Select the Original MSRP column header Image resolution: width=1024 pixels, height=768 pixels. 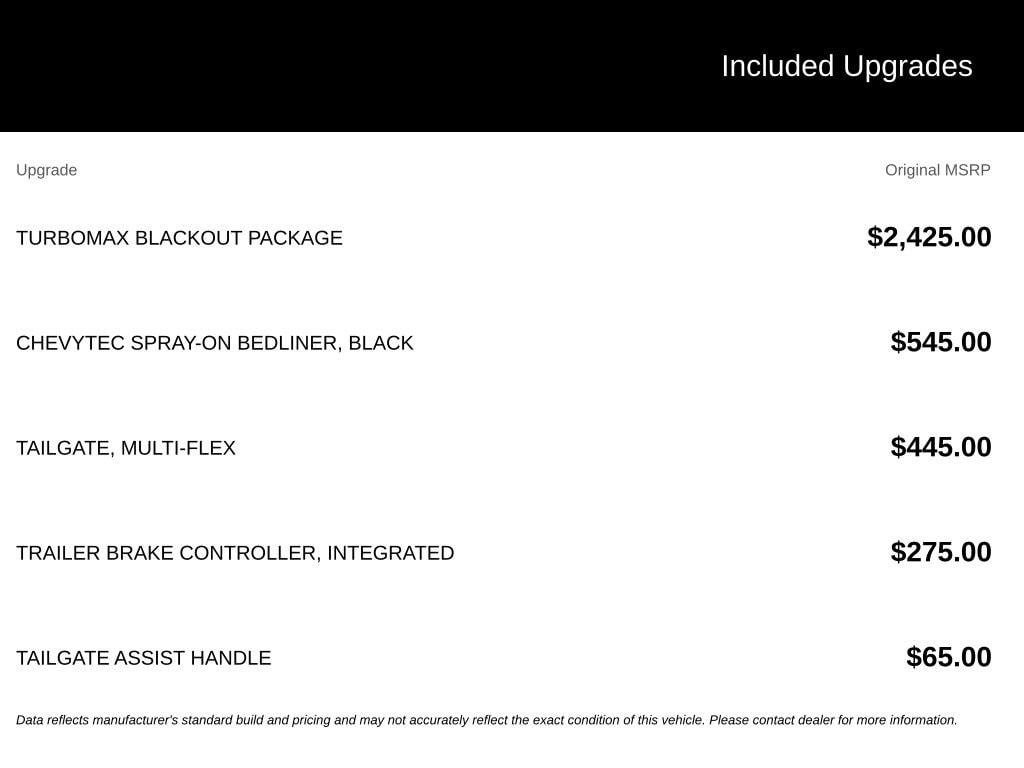(x=937, y=170)
